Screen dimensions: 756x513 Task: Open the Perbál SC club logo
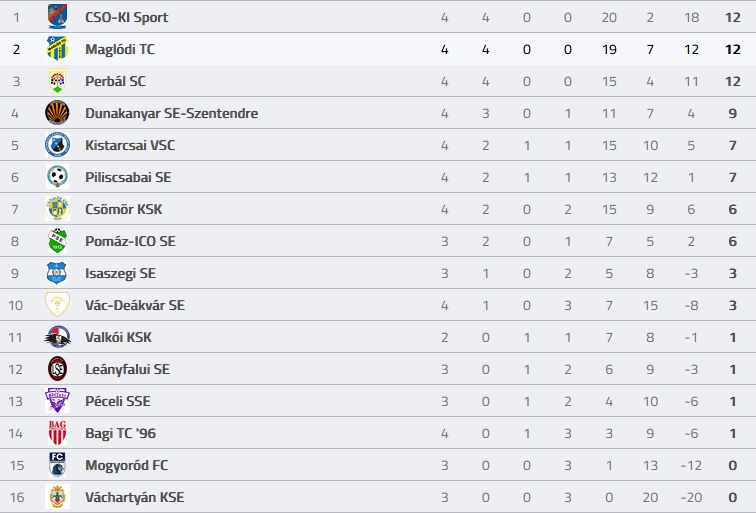(57, 81)
